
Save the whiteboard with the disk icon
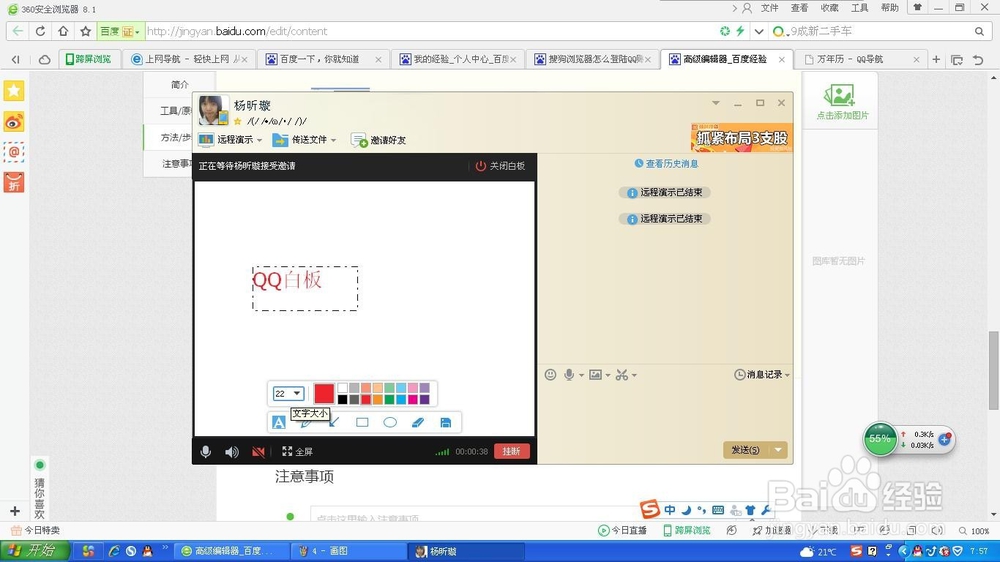[x=446, y=422]
